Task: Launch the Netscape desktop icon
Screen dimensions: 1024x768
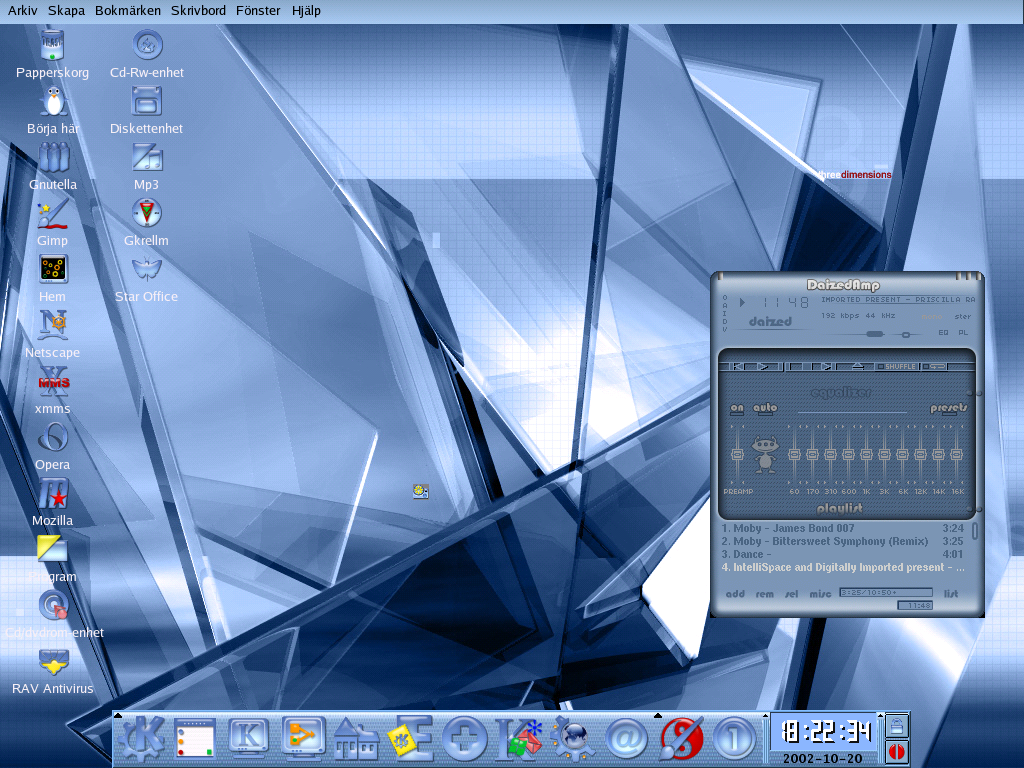Action: pyautogui.click(x=52, y=326)
